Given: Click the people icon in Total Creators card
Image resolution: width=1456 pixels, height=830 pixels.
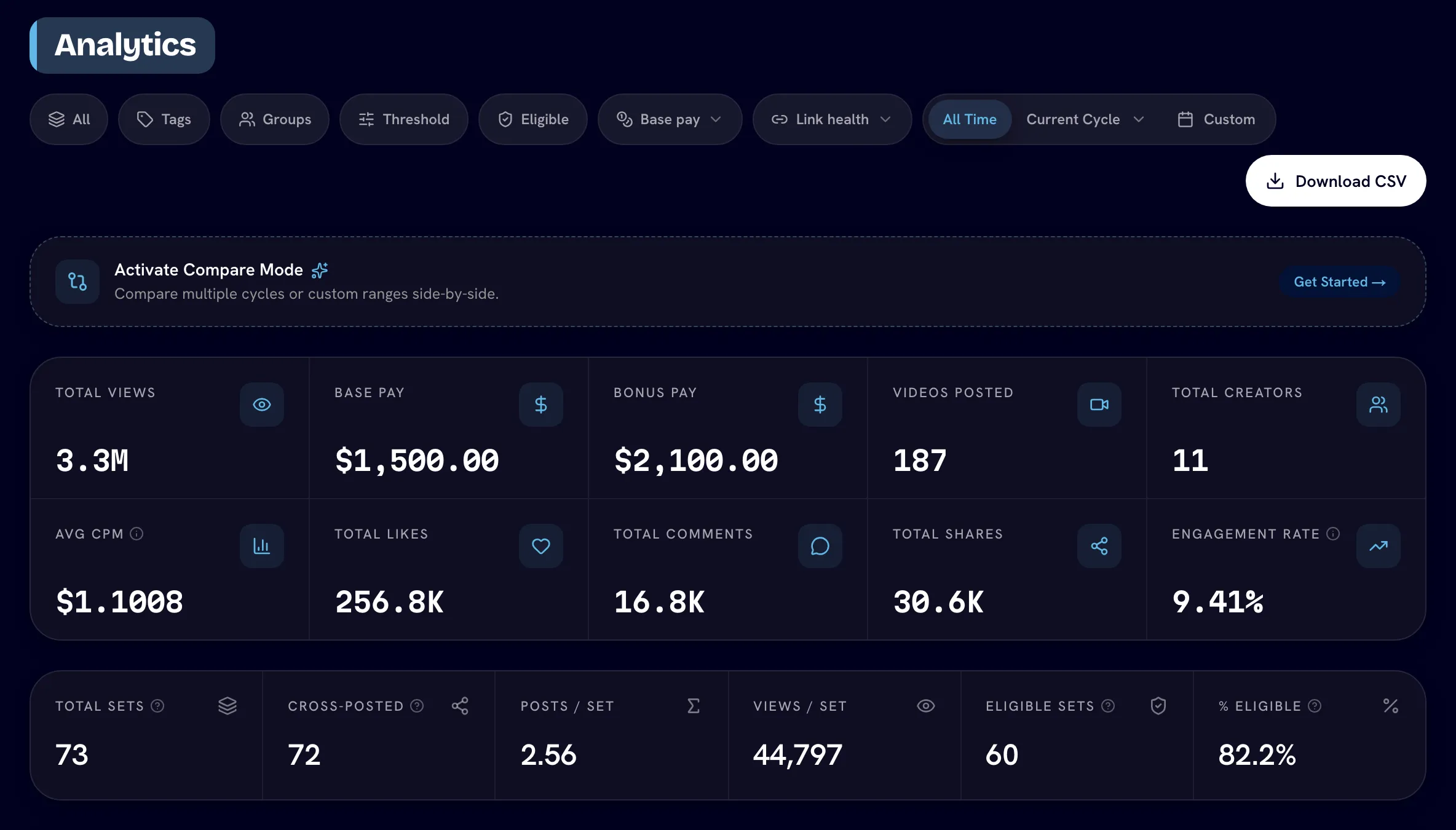Looking at the screenshot, I should (1378, 405).
